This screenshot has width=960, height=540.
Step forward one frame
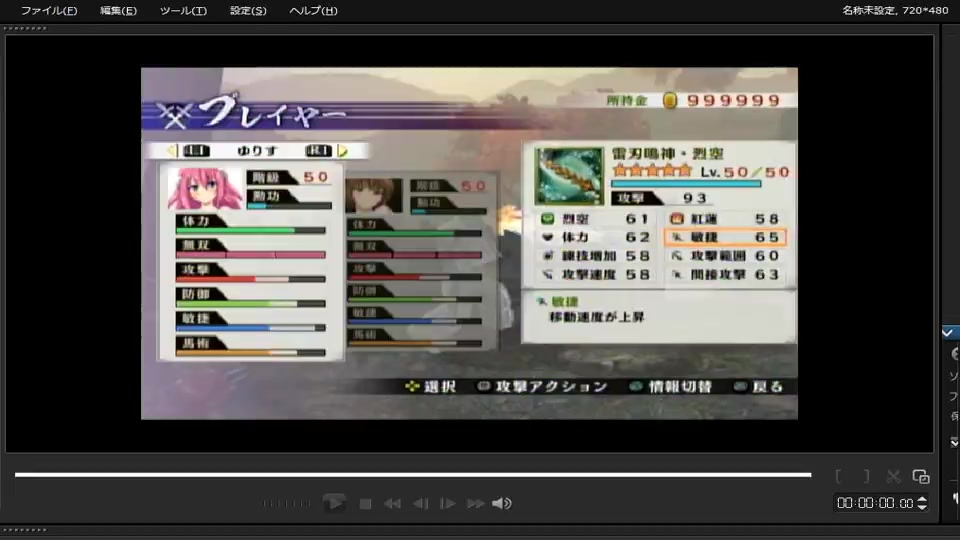448,503
